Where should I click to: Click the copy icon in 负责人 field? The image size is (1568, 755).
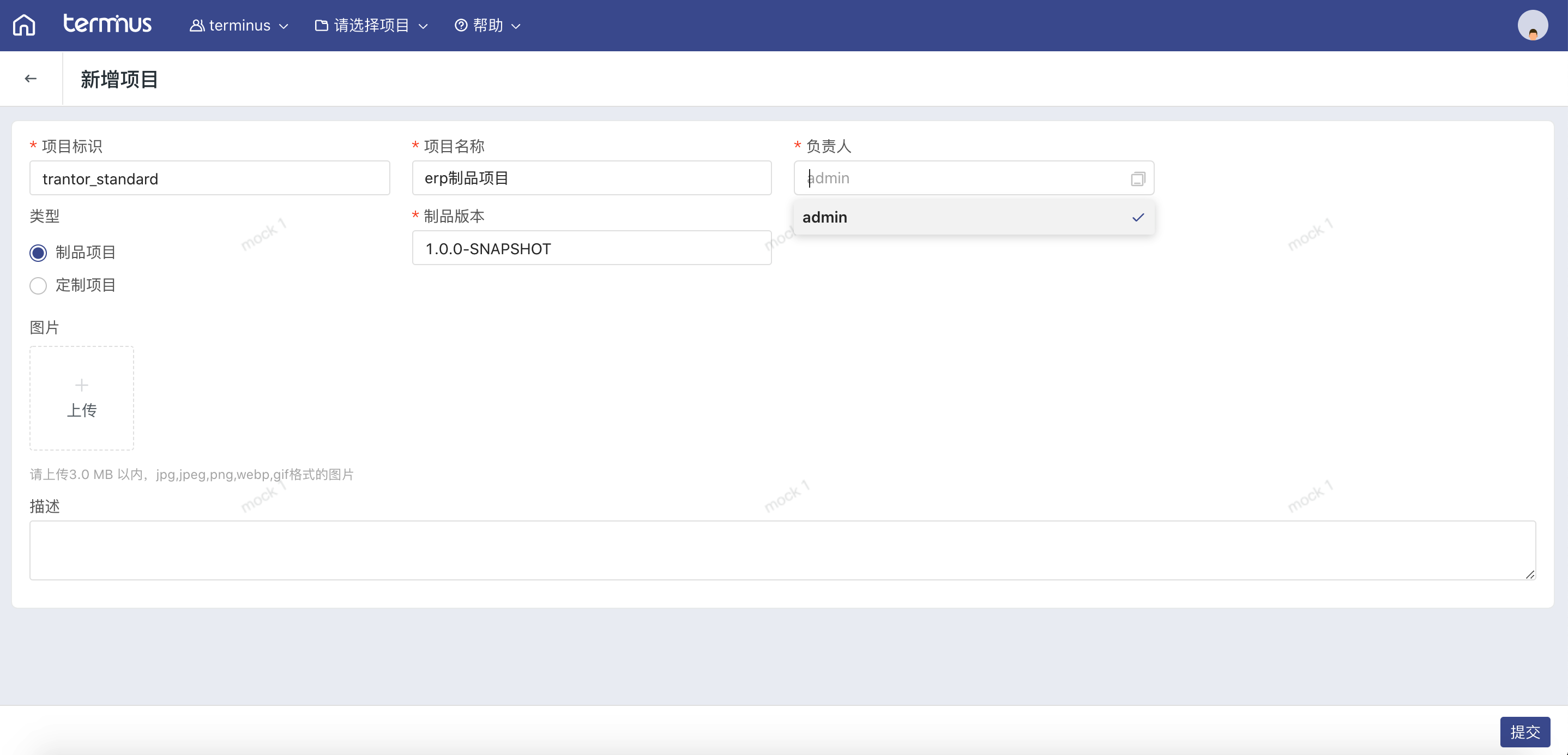tap(1138, 179)
